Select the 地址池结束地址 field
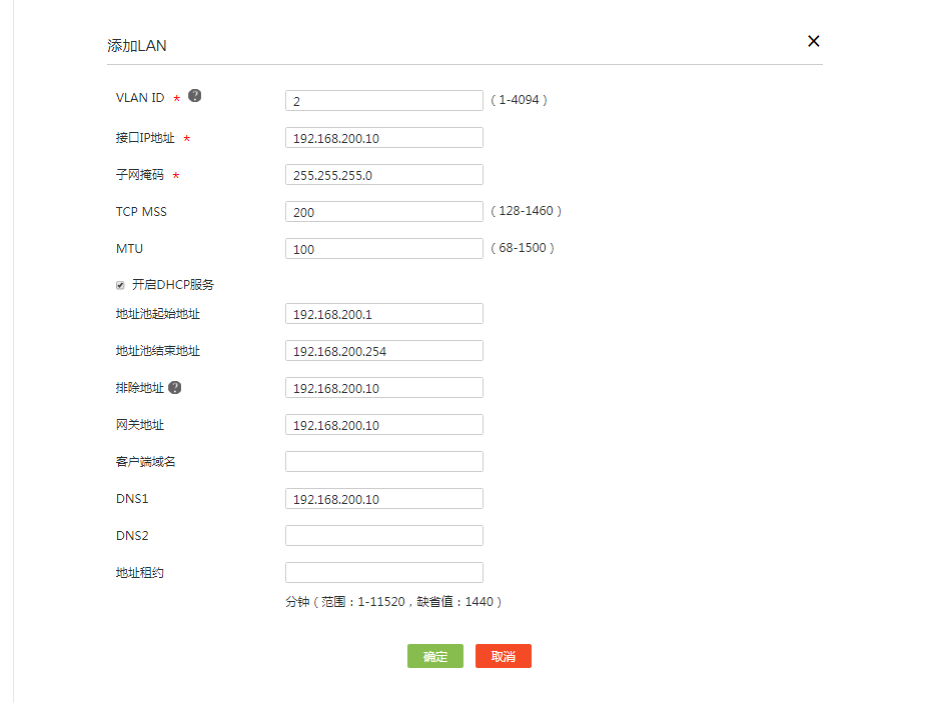The width and height of the screenshot is (933, 703). click(x=384, y=351)
